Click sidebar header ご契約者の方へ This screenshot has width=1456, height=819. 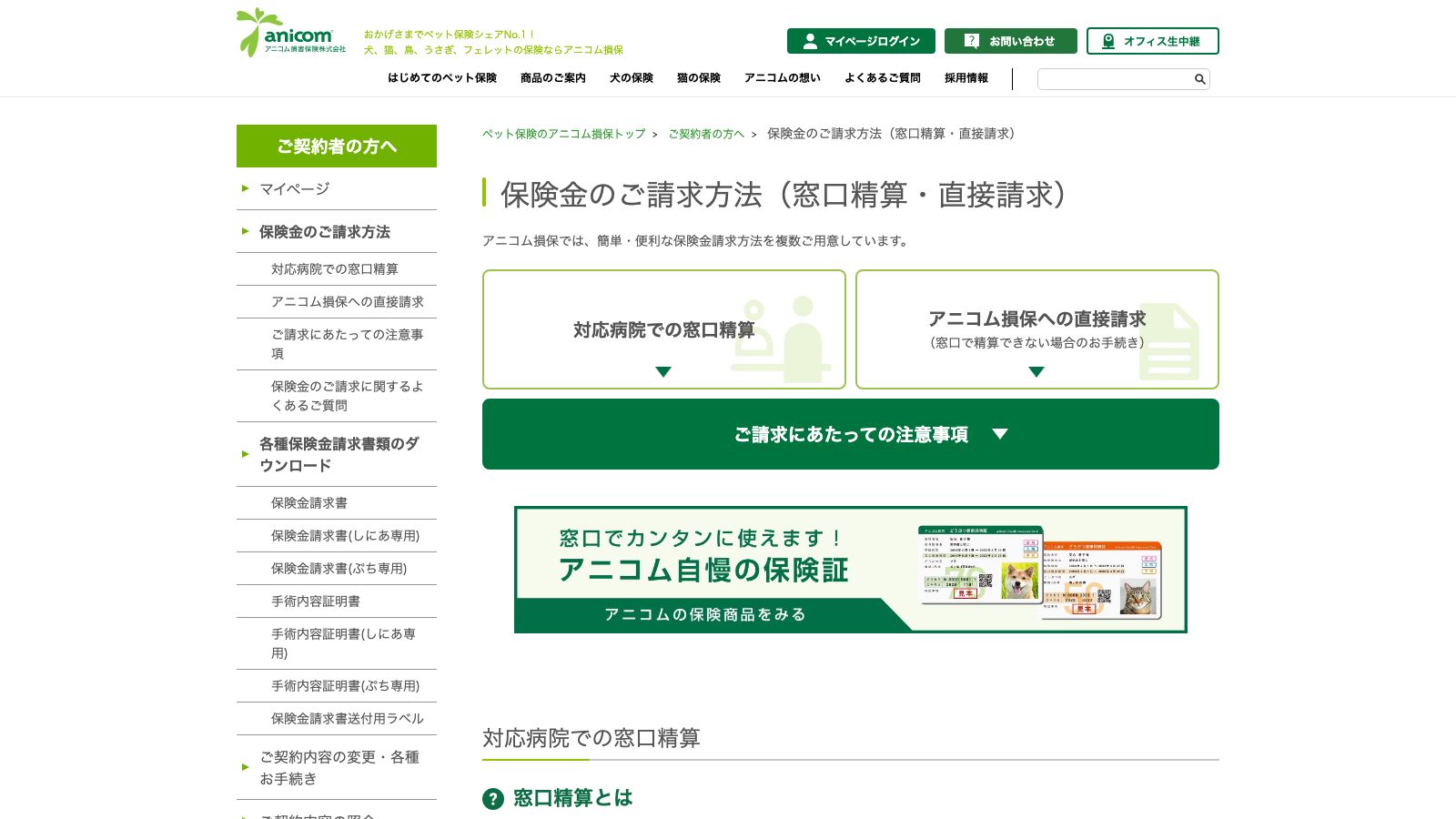tap(337, 146)
